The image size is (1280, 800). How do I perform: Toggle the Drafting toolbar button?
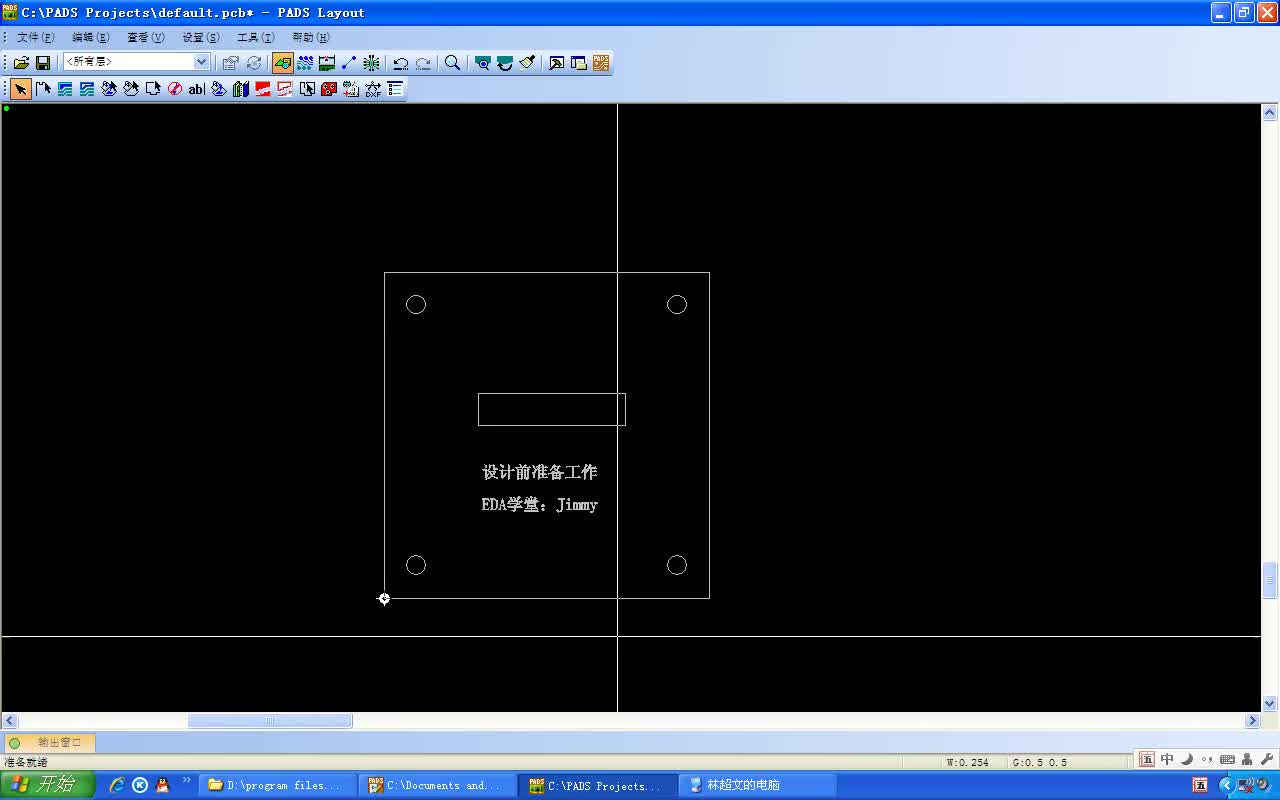(283, 62)
